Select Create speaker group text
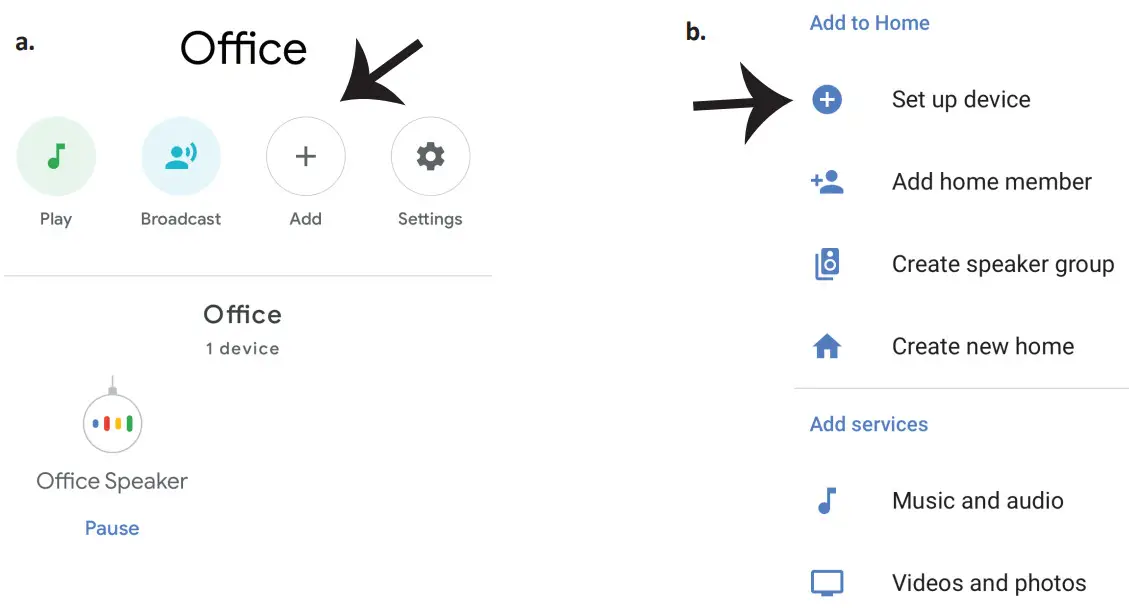The image size is (1129, 608). (1002, 264)
